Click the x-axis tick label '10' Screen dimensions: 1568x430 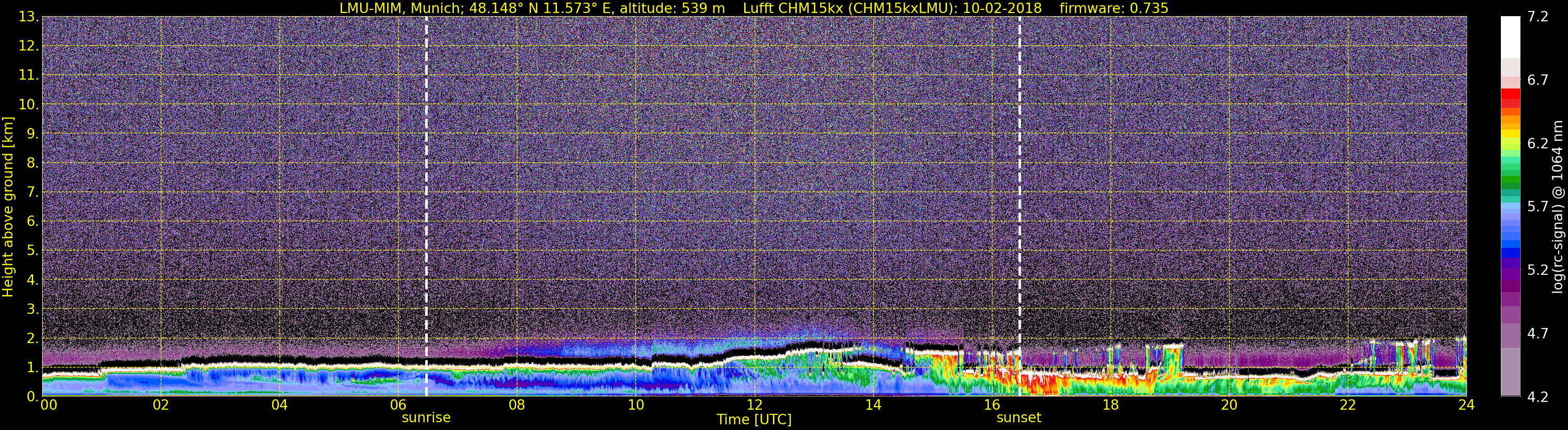tap(635, 405)
